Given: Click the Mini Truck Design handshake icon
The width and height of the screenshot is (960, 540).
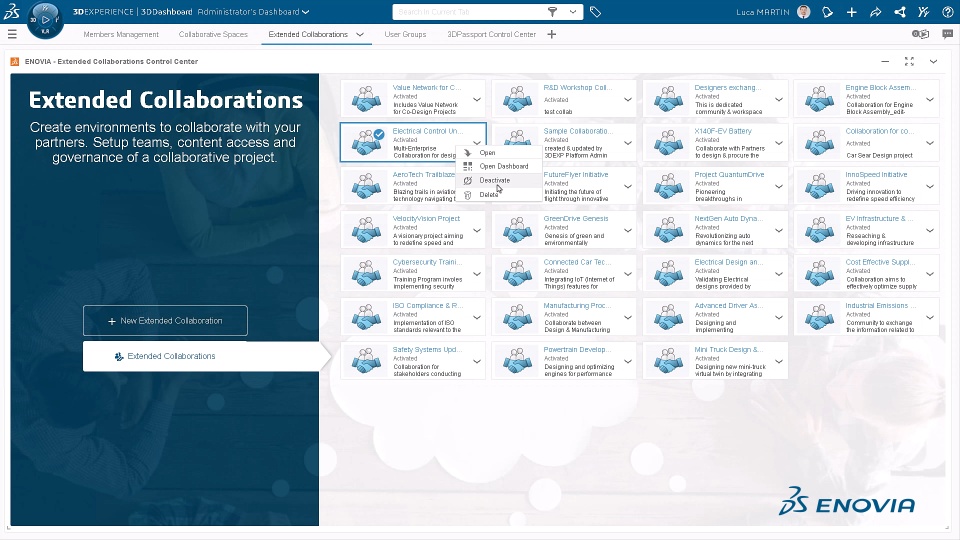Looking at the screenshot, I should click(x=668, y=361).
